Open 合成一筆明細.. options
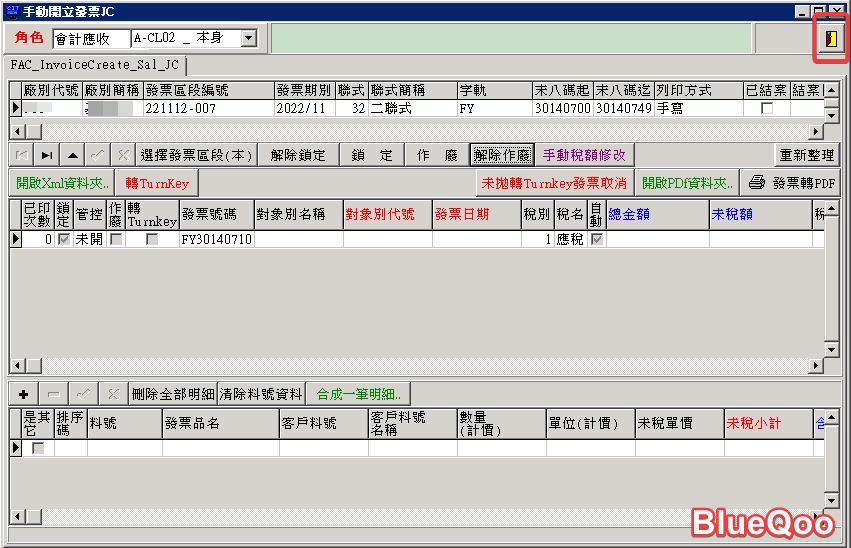 pos(359,394)
